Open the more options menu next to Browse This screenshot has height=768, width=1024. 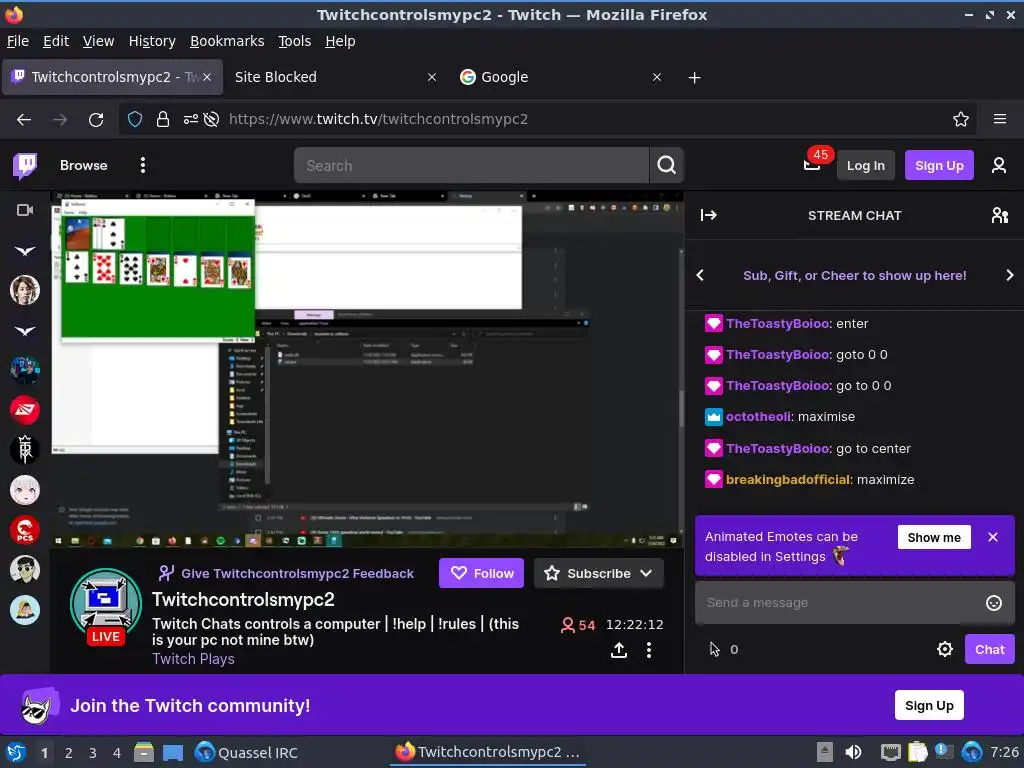click(142, 165)
